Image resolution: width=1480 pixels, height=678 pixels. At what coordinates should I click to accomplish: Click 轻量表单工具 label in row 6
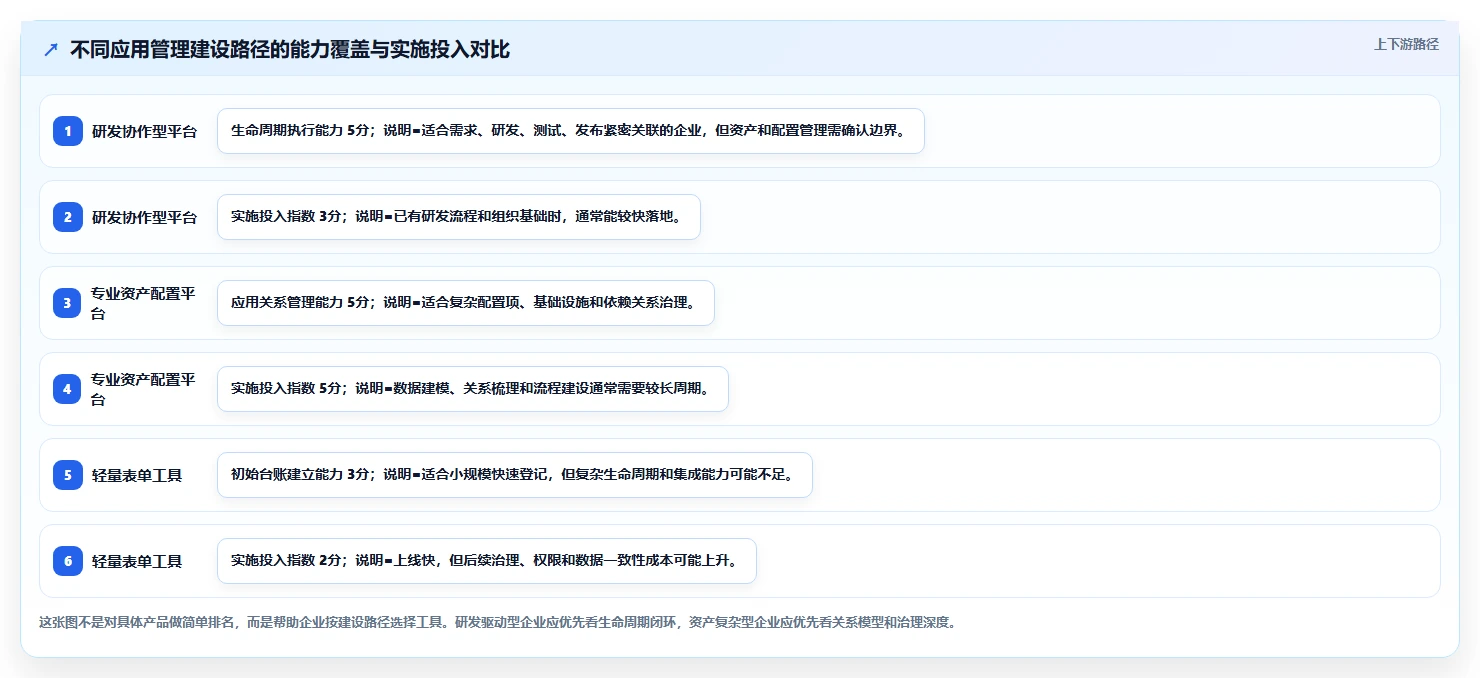[137, 561]
